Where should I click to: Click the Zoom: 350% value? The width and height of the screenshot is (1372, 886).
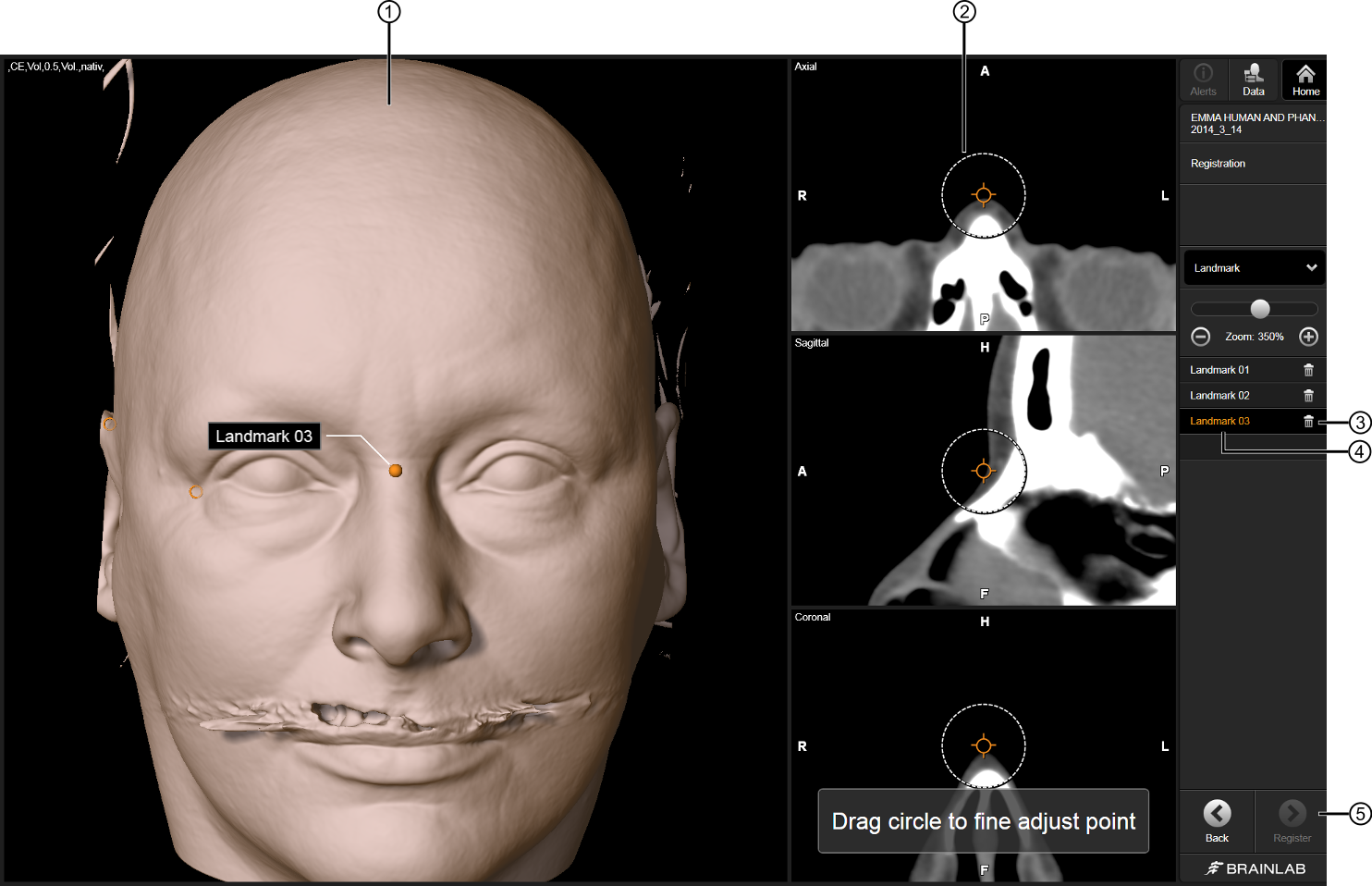pyautogui.click(x=1254, y=337)
